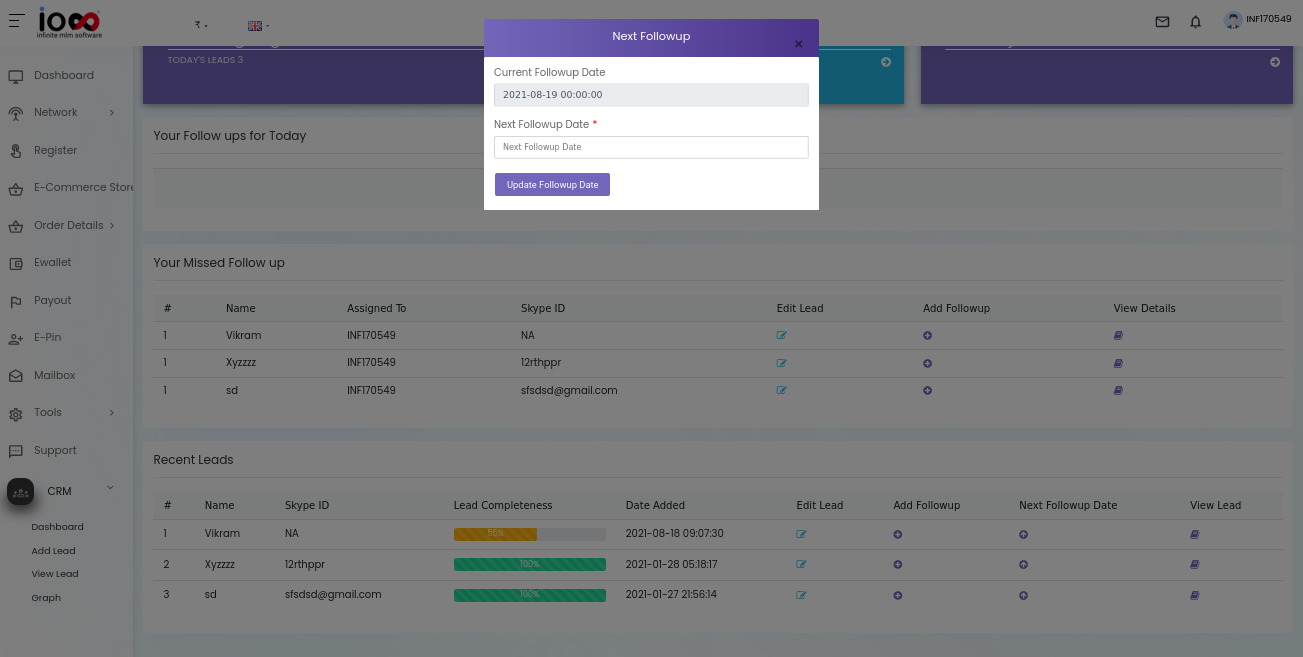Open Mailbox in the sidebar
Viewport: 1303px width, 657px height.
pos(54,376)
